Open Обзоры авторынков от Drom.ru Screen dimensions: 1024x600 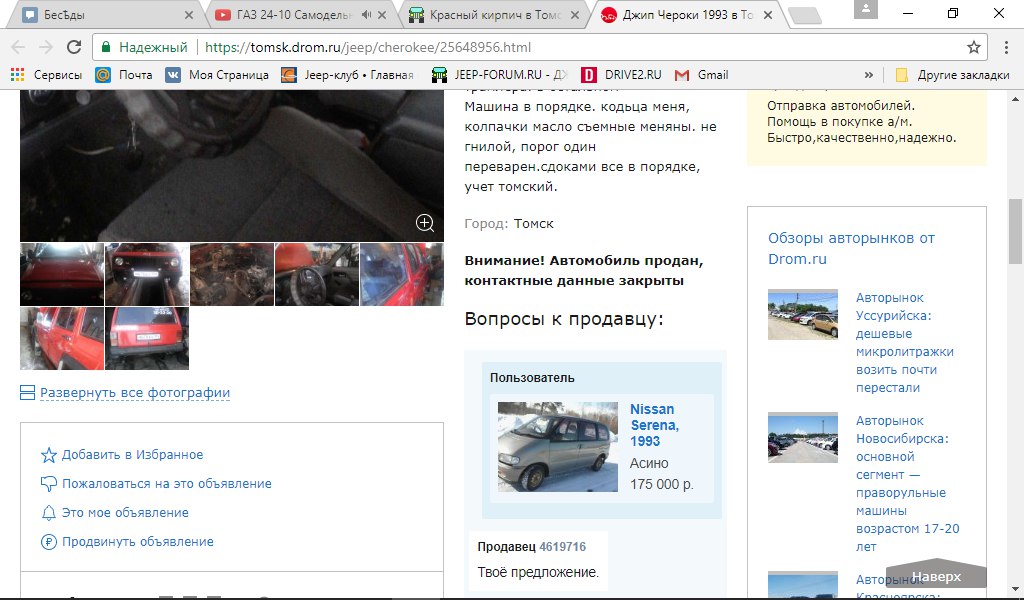[851, 248]
